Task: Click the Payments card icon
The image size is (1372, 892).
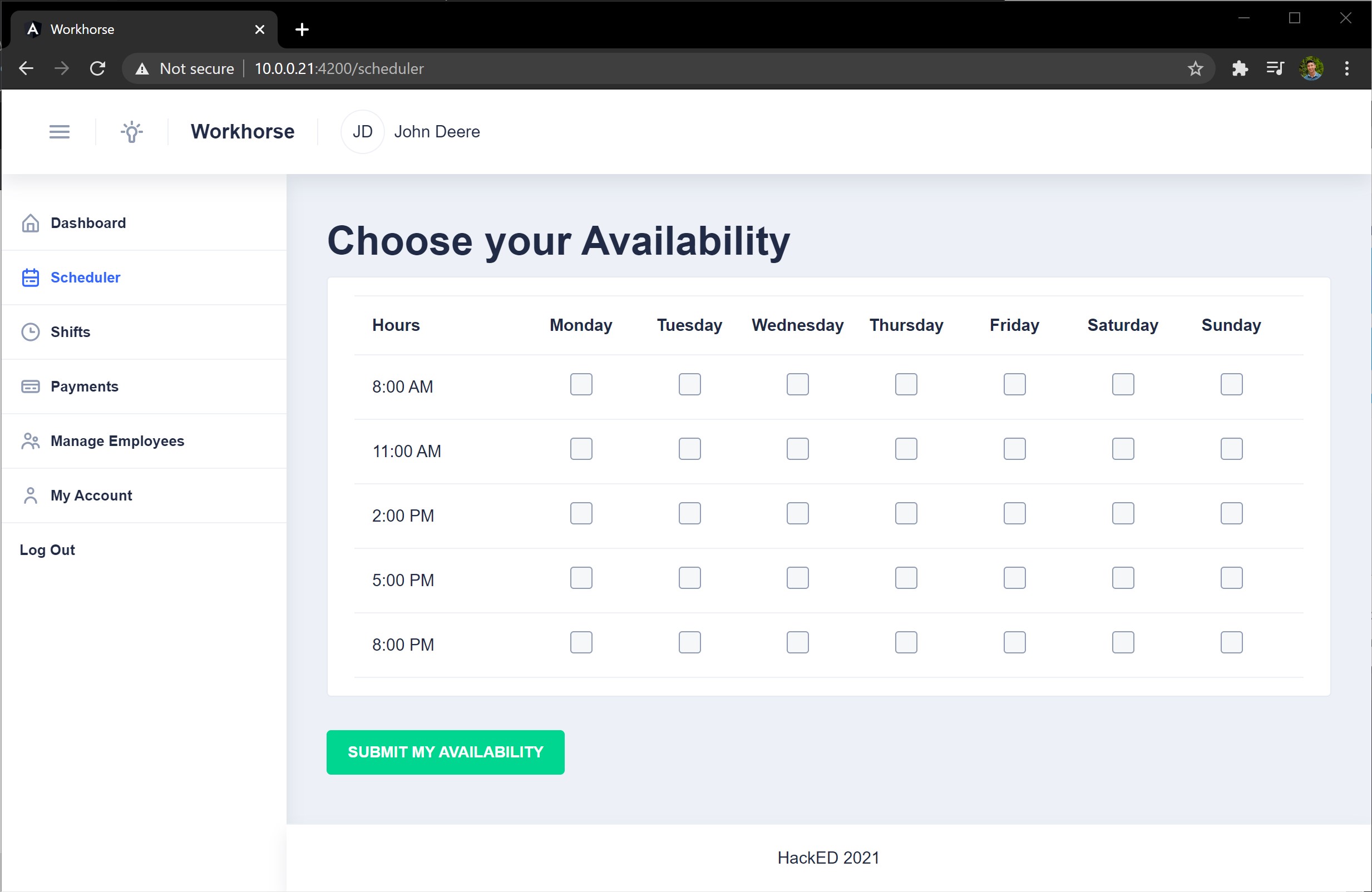Action: pos(30,386)
